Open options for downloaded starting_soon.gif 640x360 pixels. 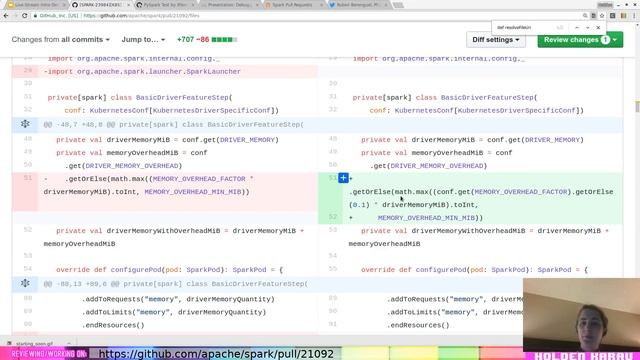click(69, 344)
